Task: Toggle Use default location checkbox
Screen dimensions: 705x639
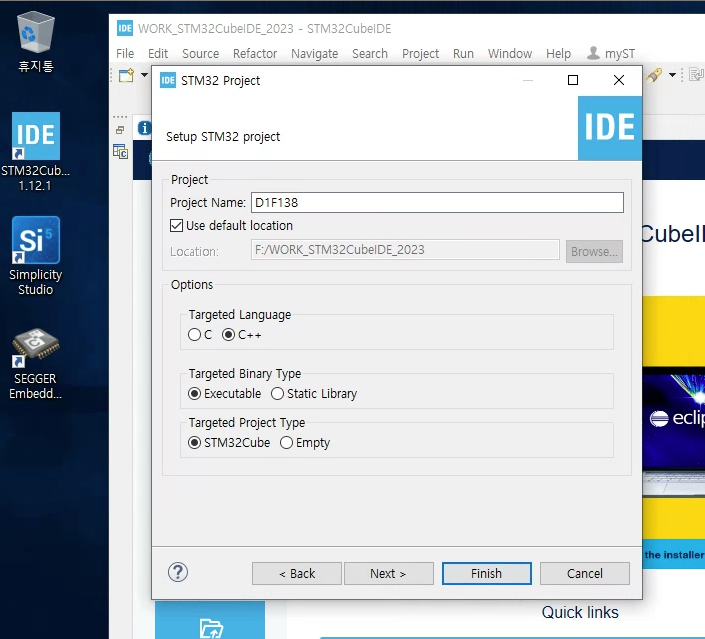Action: click(176, 225)
